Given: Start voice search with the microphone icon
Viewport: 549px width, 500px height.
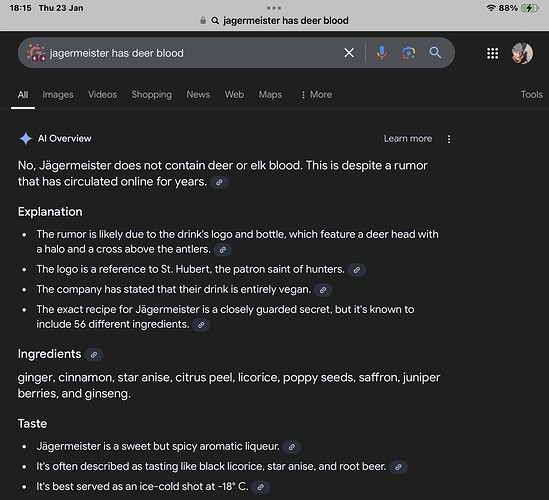Looking at the screenshot, I should click(x=382, y=53).
